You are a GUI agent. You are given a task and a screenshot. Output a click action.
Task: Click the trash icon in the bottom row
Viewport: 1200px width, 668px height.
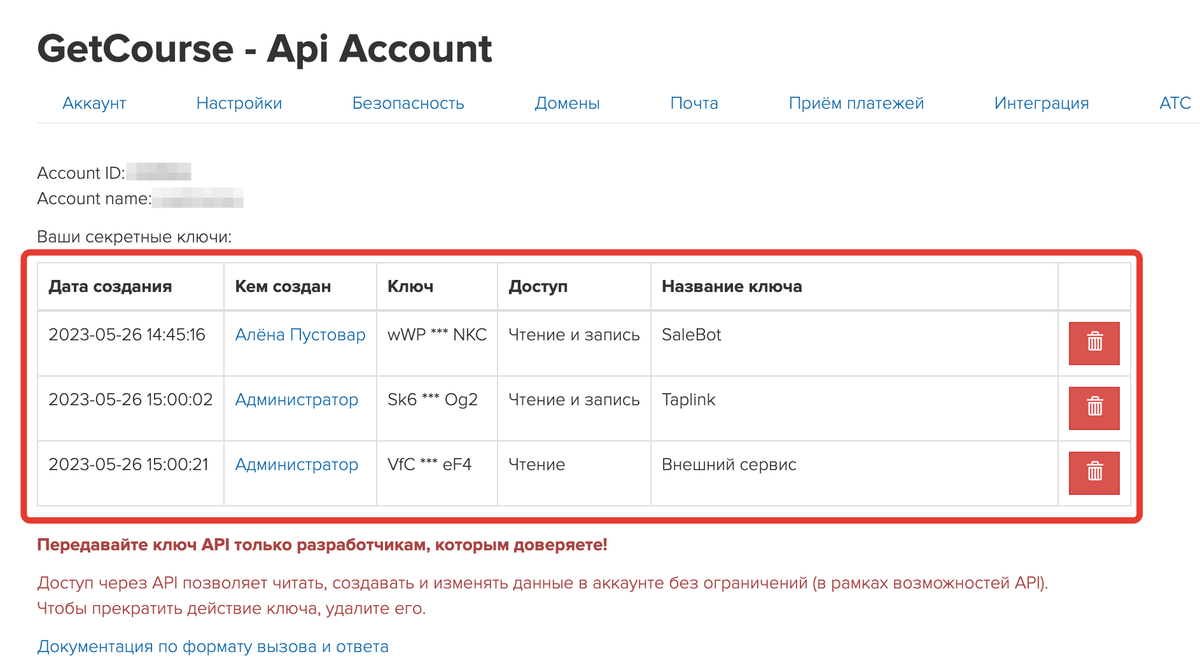pos(1094,472)
